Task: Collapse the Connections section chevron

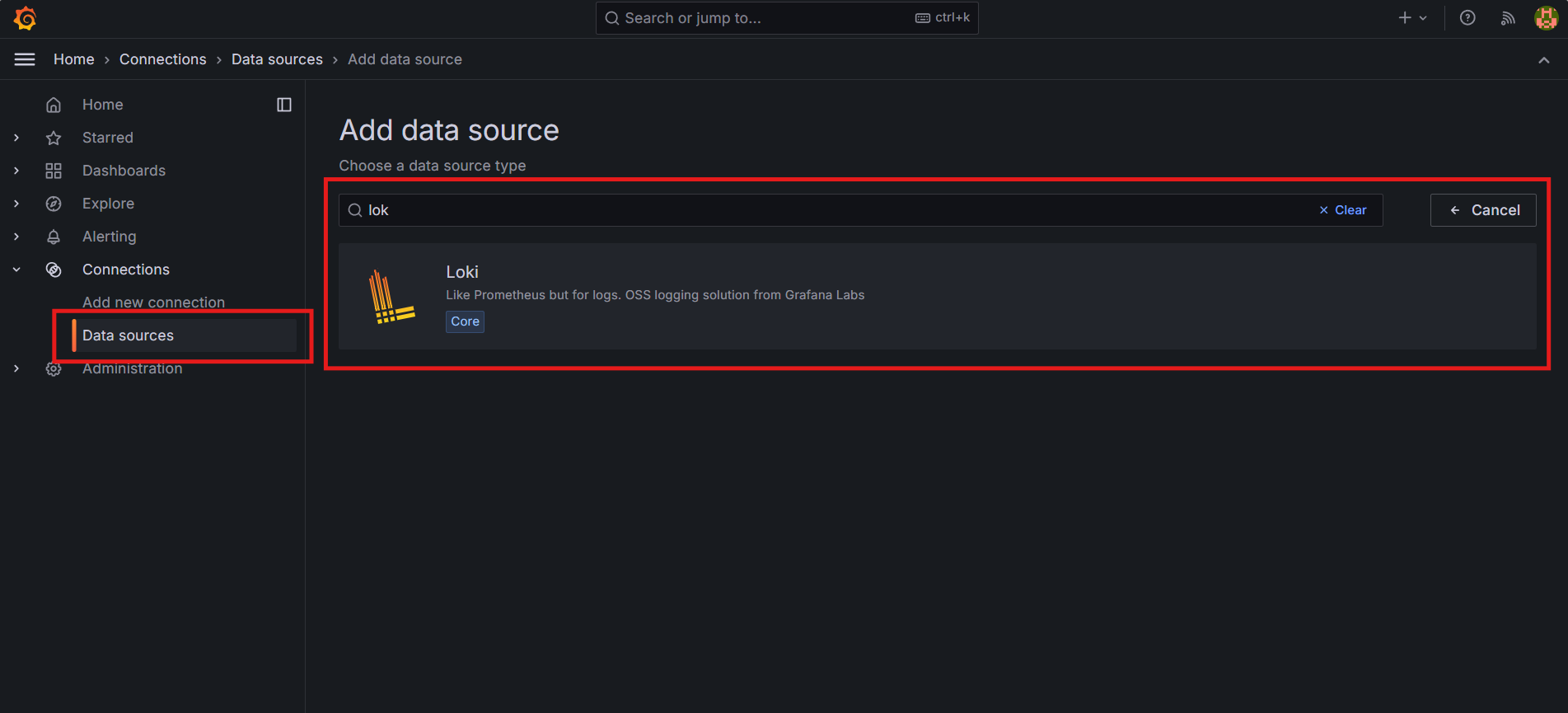Action: 16,270
